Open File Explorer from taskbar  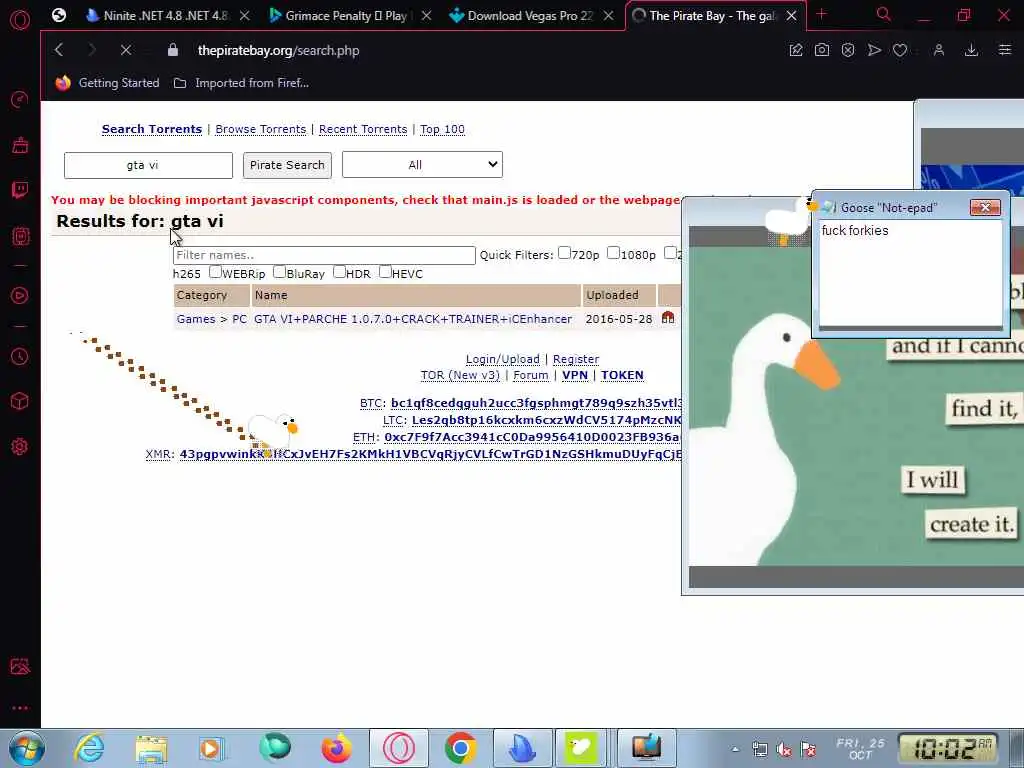tap(151, 748)
